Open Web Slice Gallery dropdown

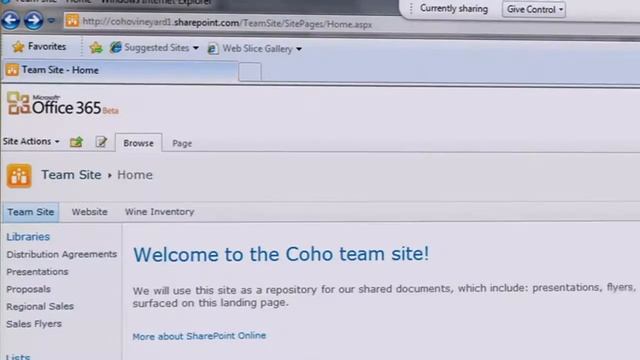point(255,49)
